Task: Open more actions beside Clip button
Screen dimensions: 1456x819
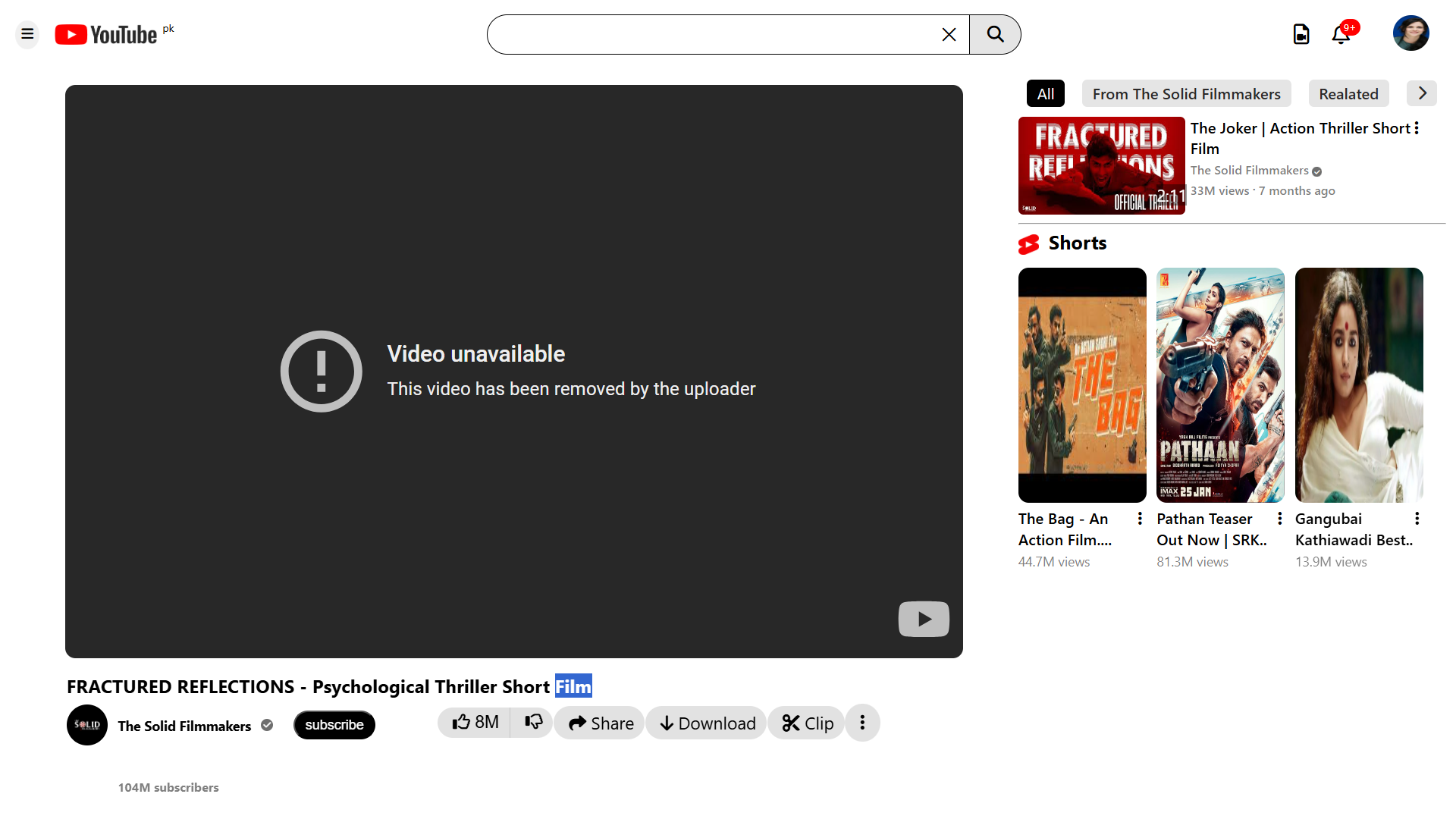Action: coord(862,723)
